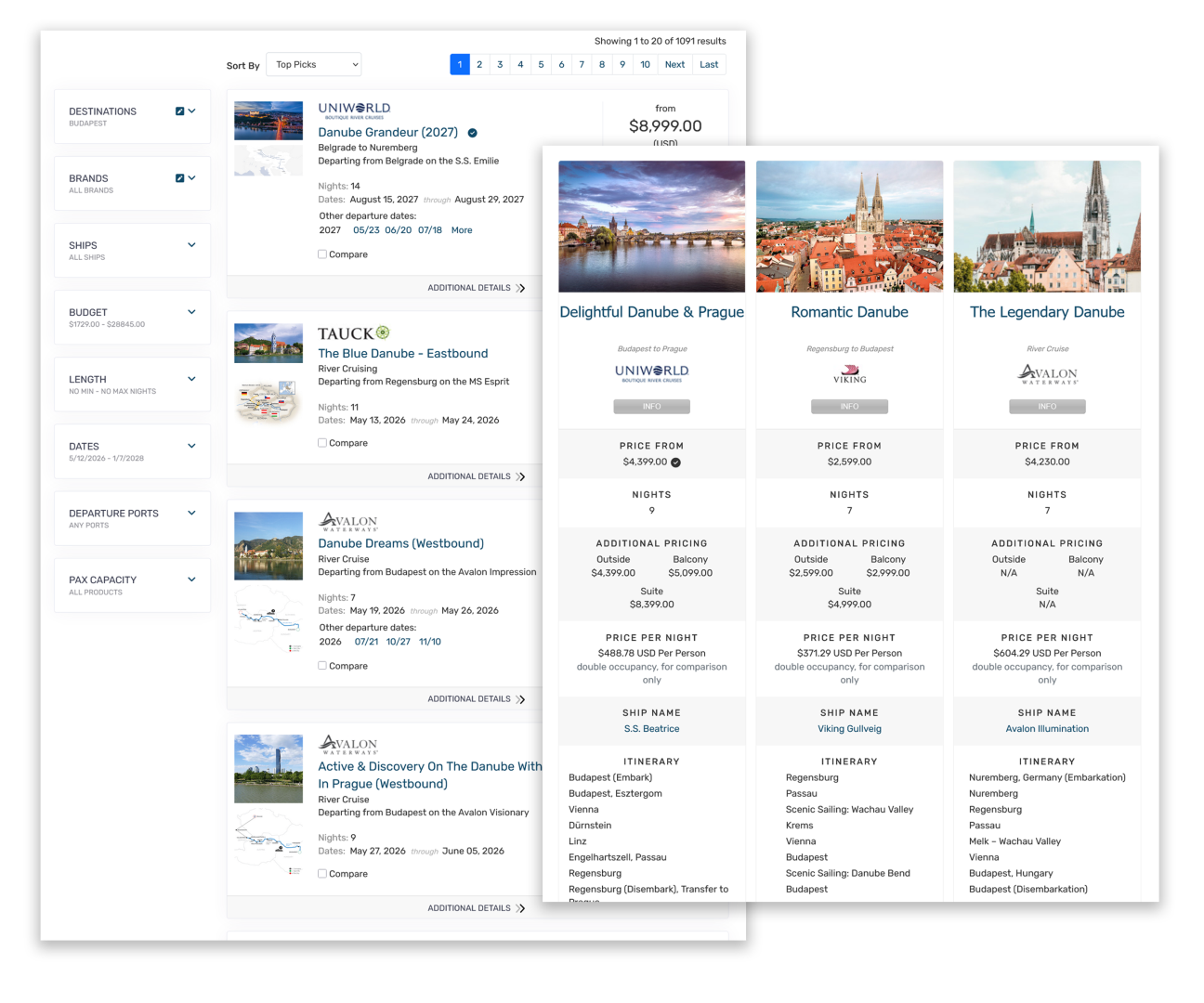Viewport: 1204px width, 1003px height.
Task: Click the double-arrow icon in Active & Discovery additional details
Action: click(520, 908)
